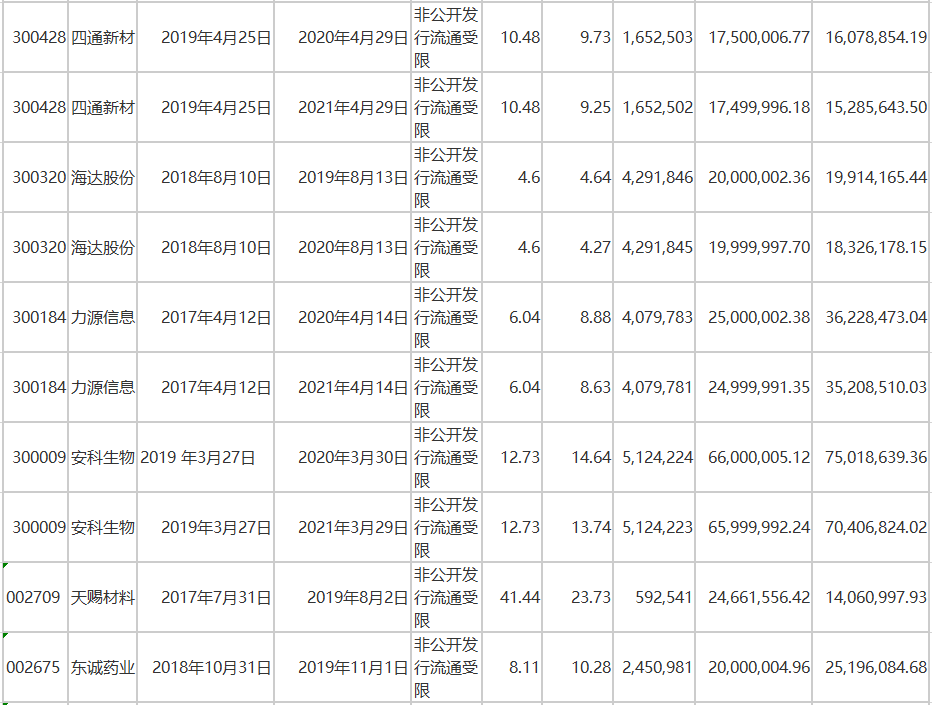Click price cell 41.44
This screenshot has width=932, height=705.
(512, 597)
